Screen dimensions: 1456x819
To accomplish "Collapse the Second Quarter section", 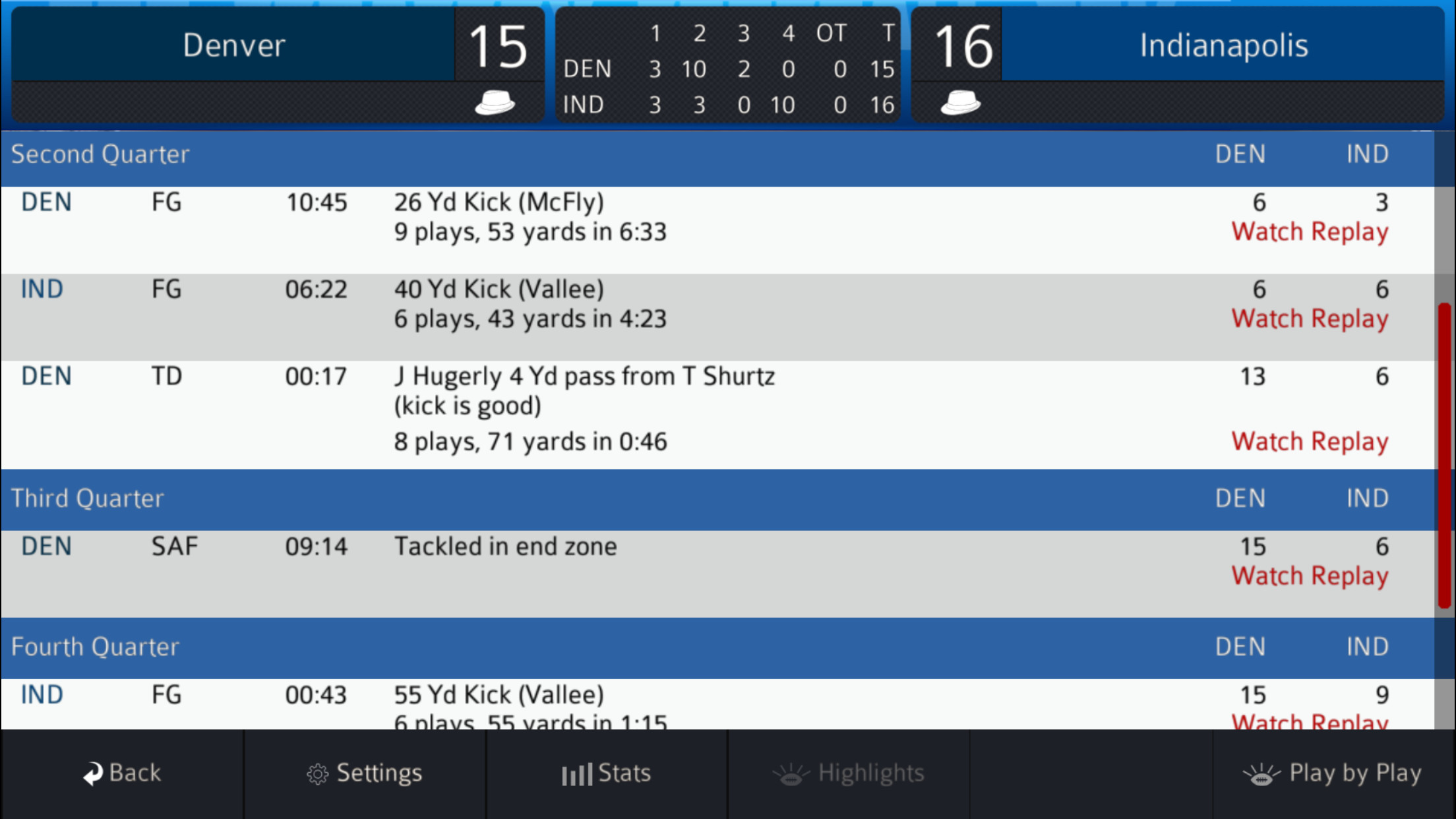I will click(x=100, y=154).
